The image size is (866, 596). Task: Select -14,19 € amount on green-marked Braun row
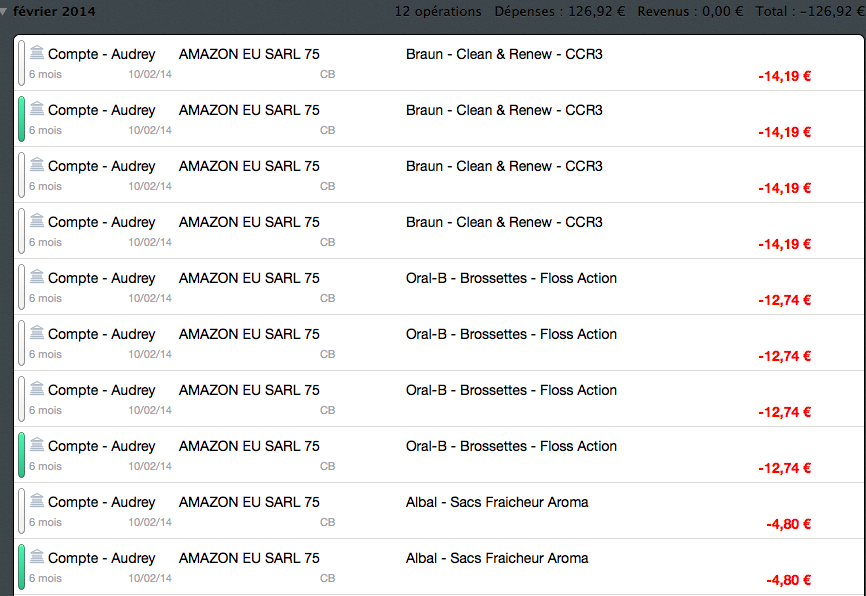click(x=784, y=132)
